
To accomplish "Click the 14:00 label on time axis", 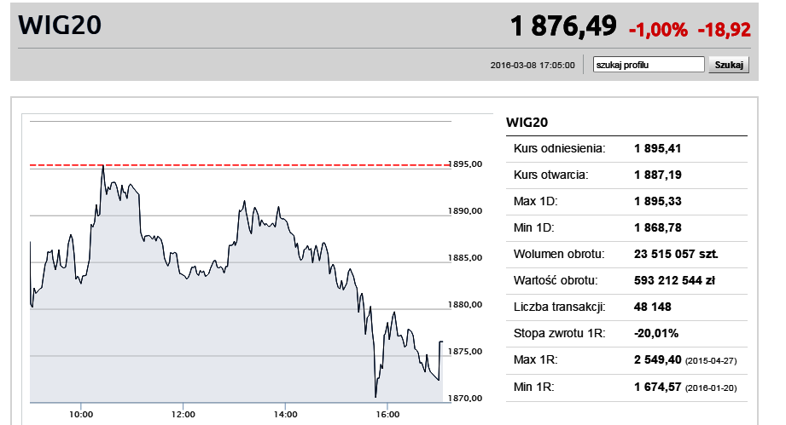I will click(x=285, y=413).
